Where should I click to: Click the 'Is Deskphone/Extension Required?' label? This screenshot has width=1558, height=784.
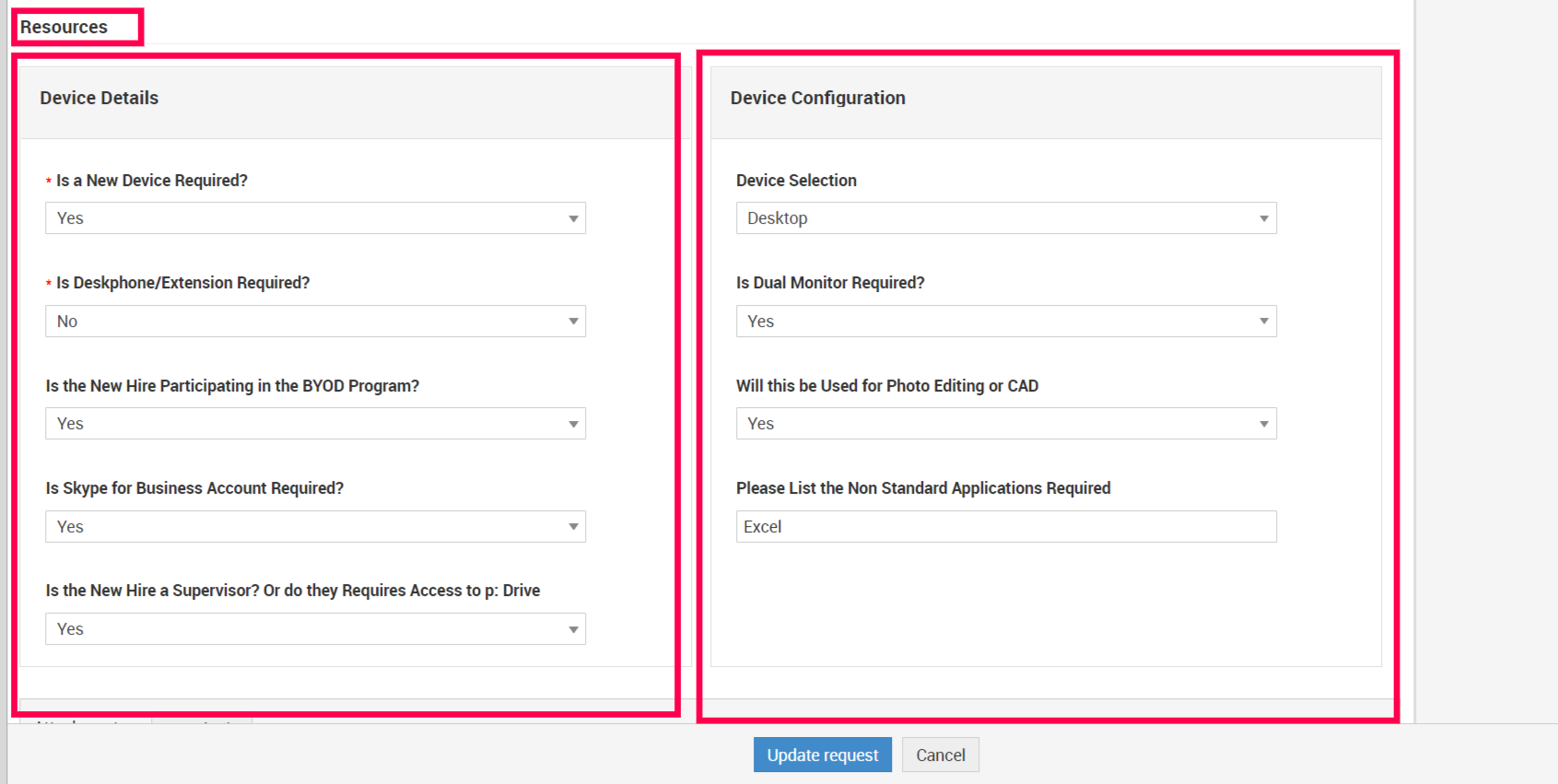point(182,283)
